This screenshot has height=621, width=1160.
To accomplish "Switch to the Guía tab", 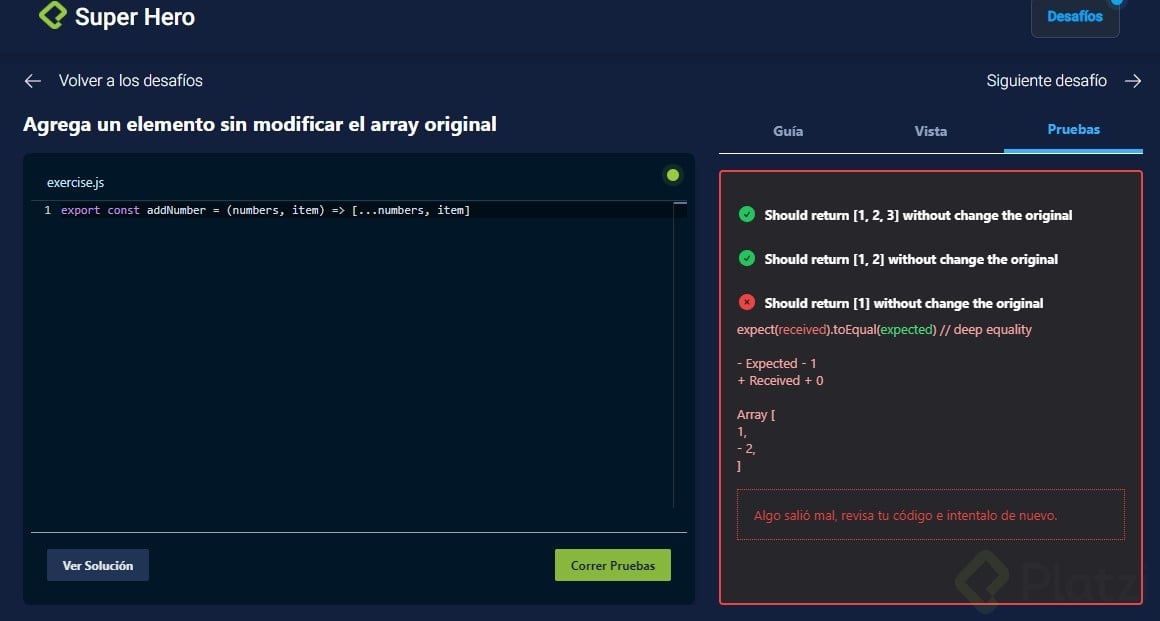I will point(788,130).
